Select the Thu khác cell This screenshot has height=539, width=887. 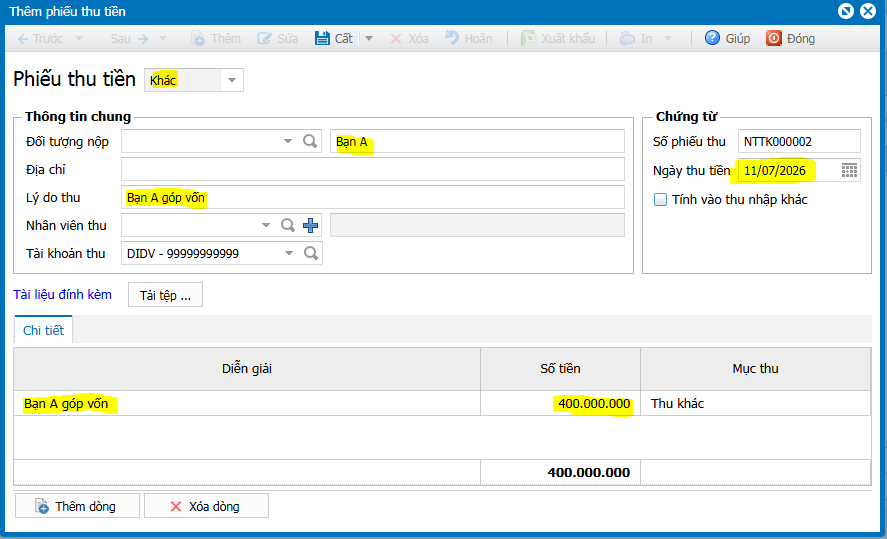coord(755,403)
